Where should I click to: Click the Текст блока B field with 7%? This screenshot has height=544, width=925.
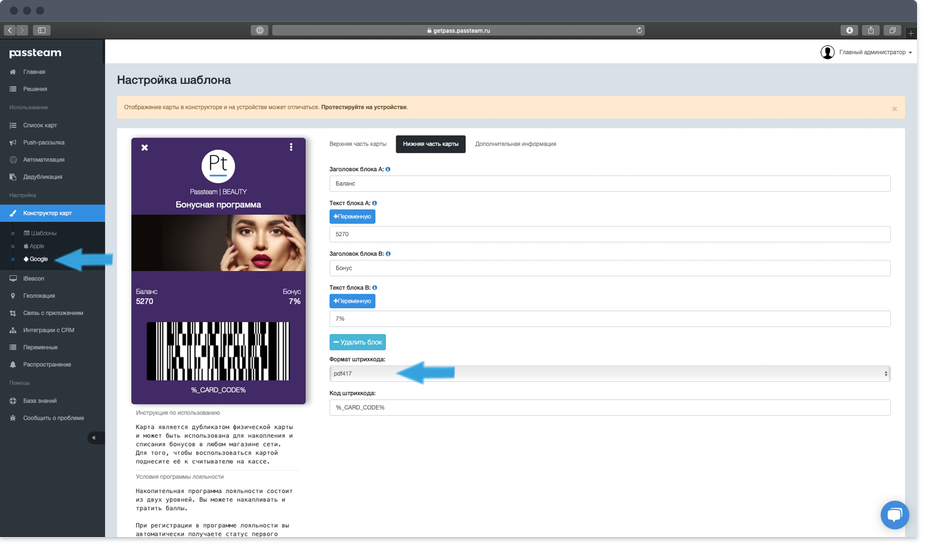(609, 319)
